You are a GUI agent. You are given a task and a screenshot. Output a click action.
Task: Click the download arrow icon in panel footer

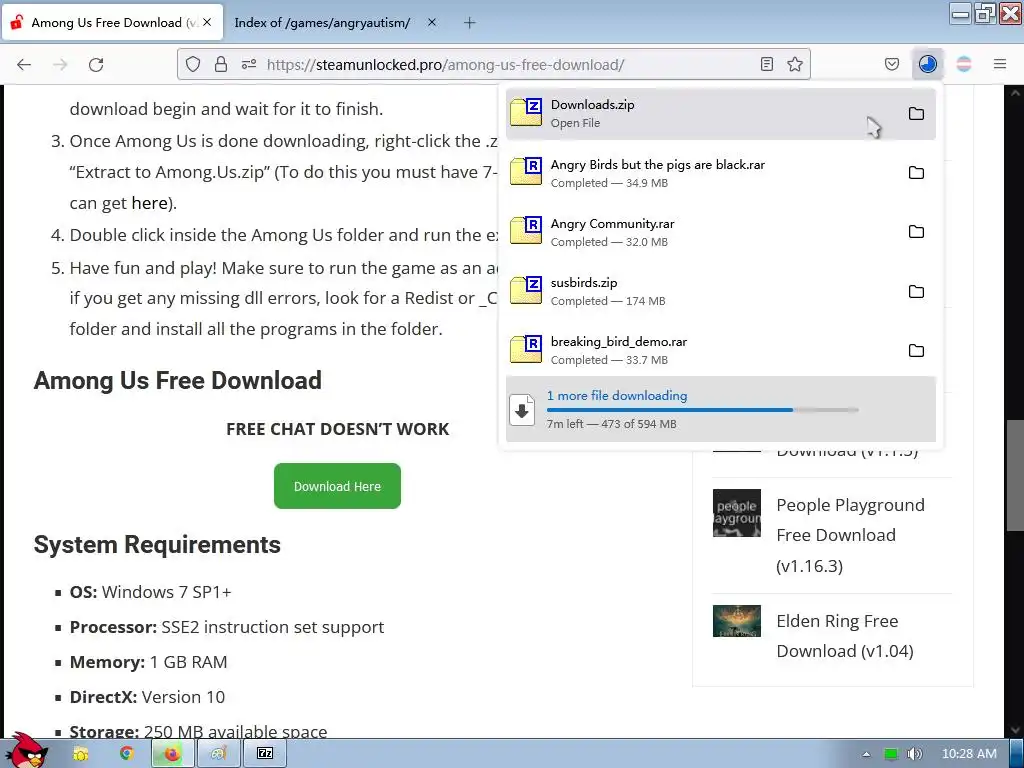[522, 410]
